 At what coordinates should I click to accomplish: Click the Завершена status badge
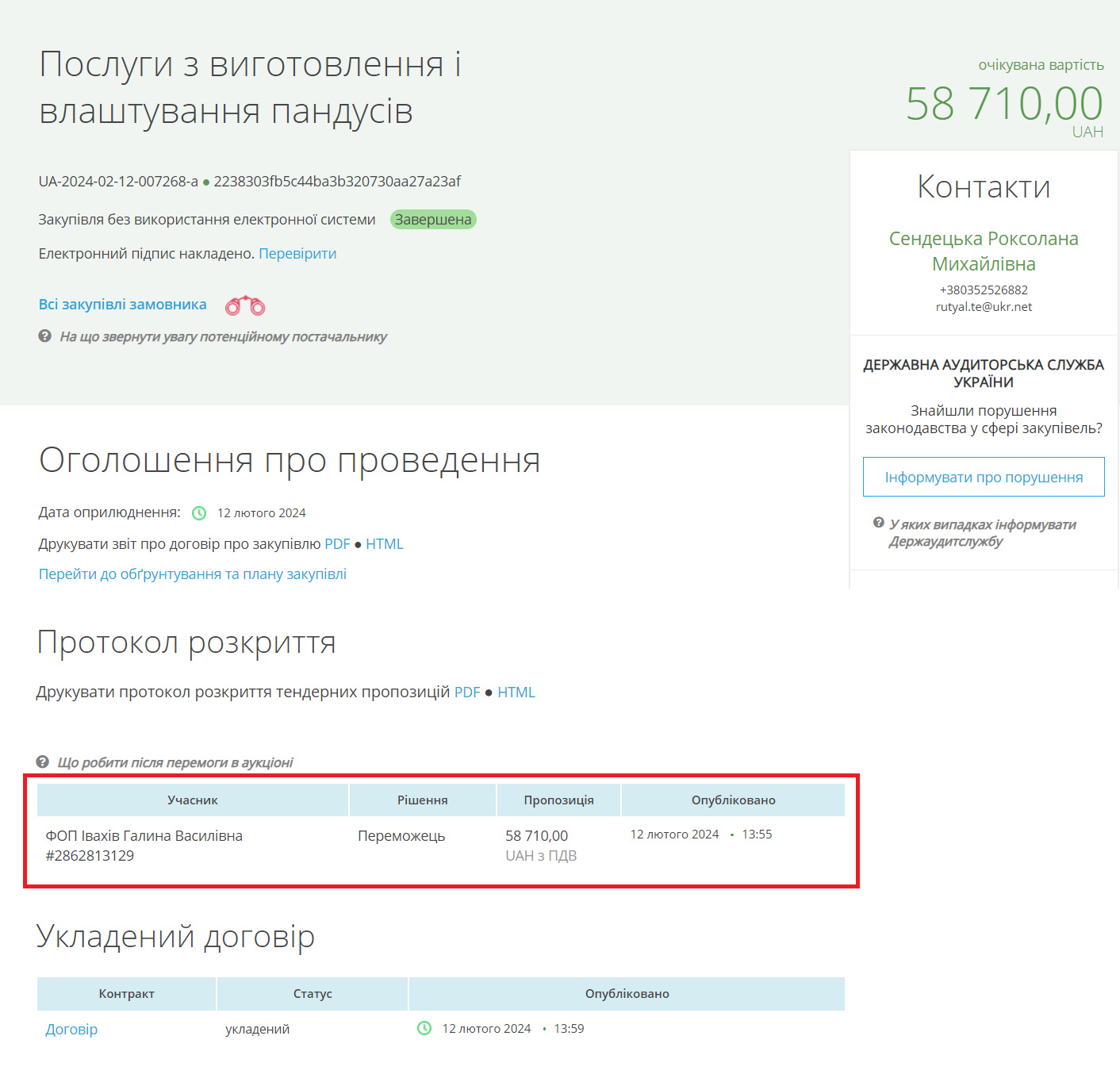[x=433, y=220]
